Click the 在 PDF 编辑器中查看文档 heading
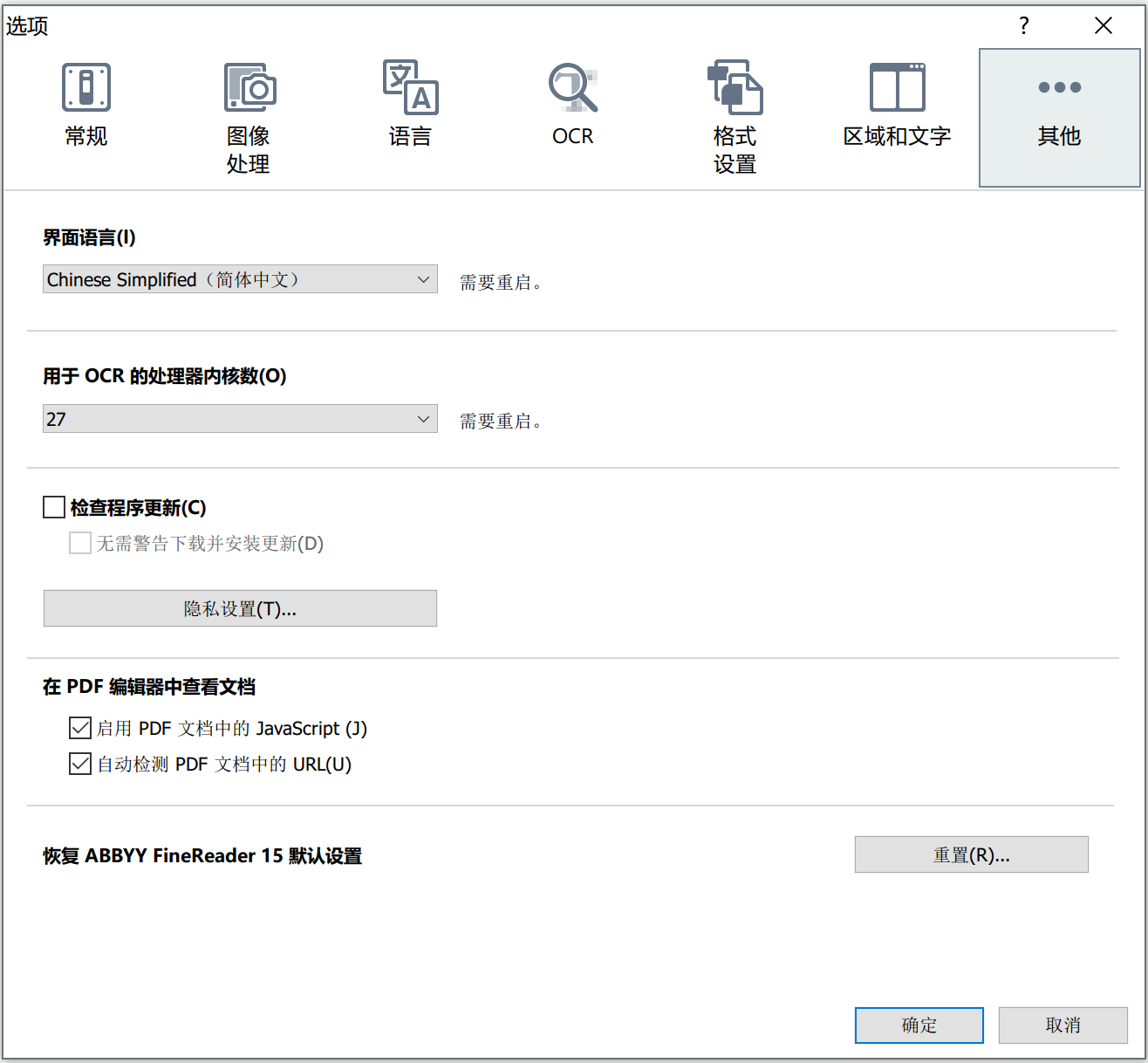 coord(149,687)
